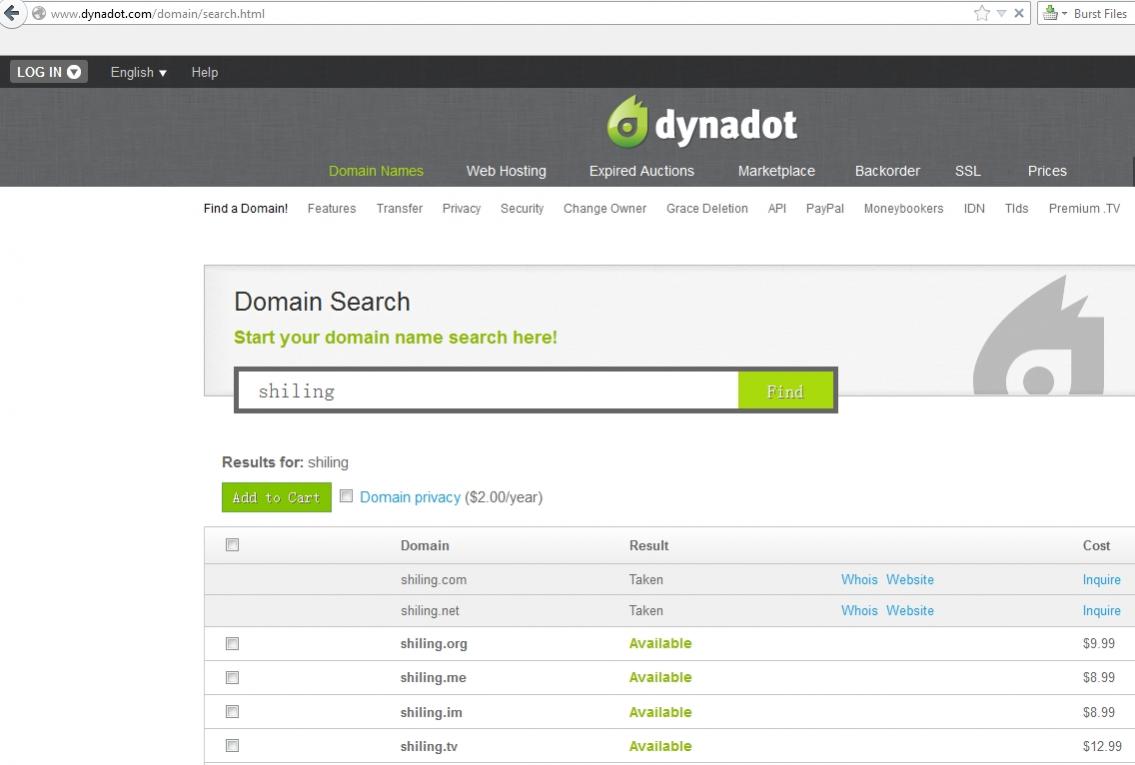Click the browser address bar URL

point(158,14)
